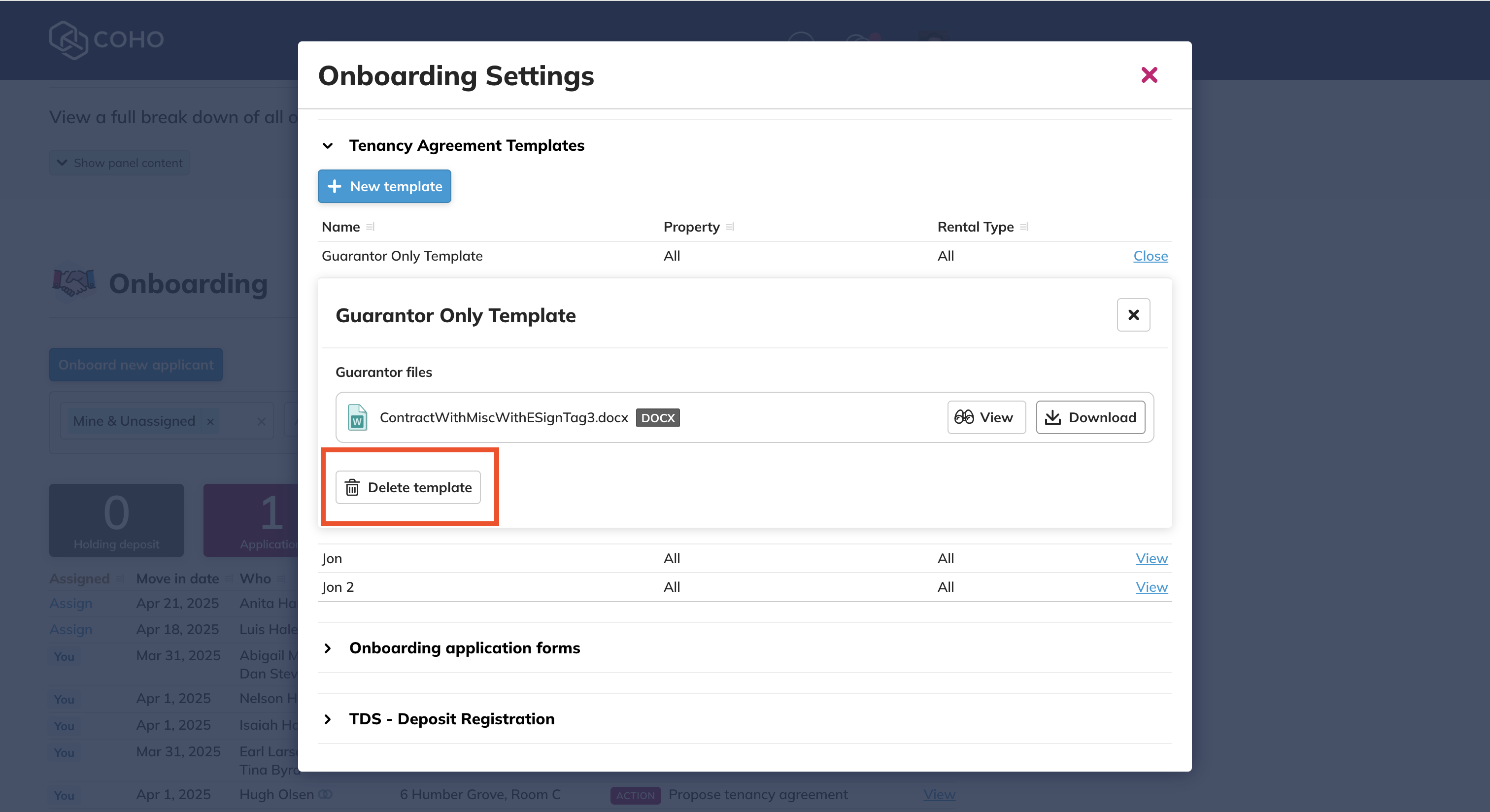1490x812 pixels.
Task: Sort templates by Name column
Action: coord(370,227)
